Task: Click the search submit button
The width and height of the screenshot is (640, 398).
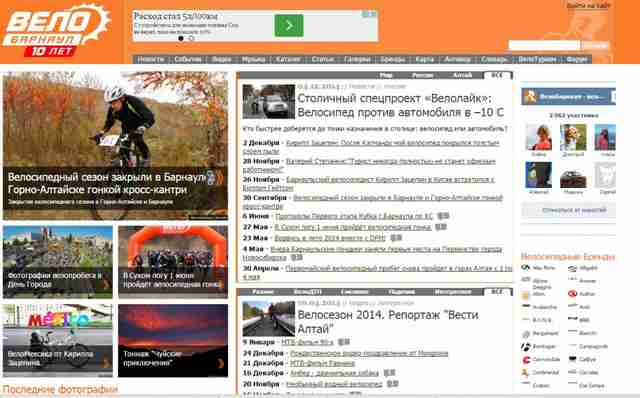Action: click(595, 45)
